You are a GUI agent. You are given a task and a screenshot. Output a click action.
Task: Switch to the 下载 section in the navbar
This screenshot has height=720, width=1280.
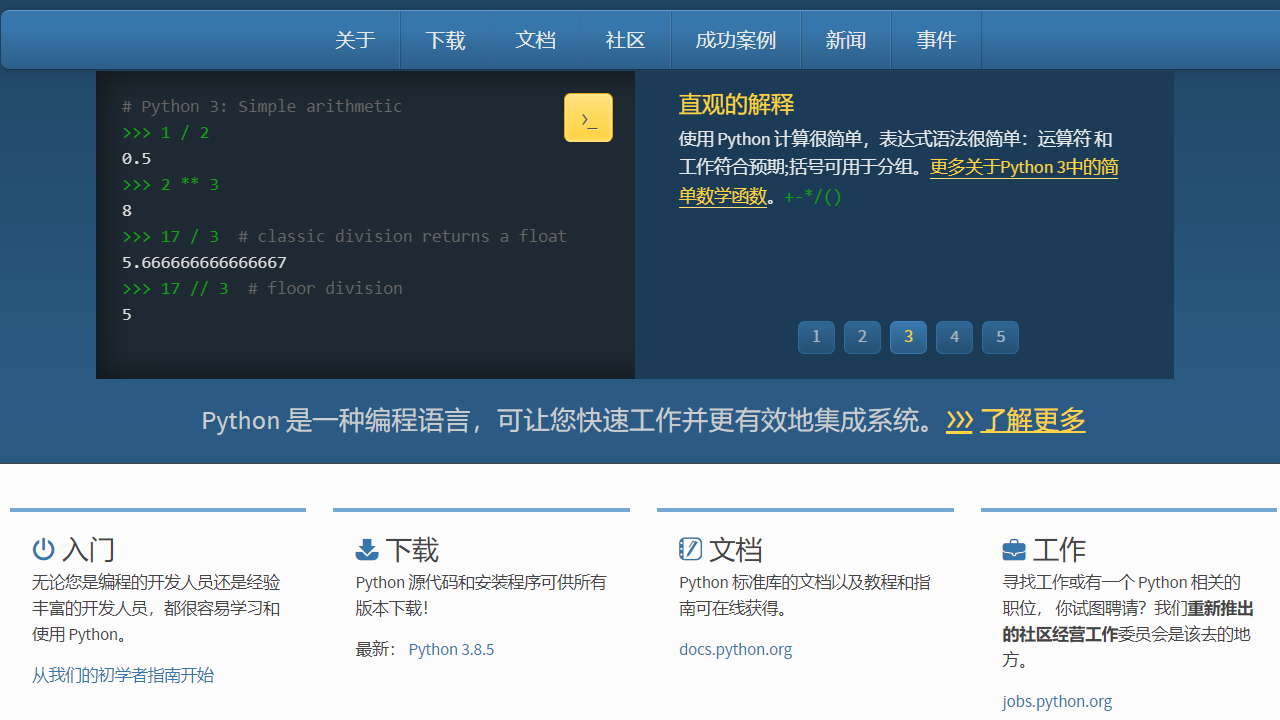[445, 40]
